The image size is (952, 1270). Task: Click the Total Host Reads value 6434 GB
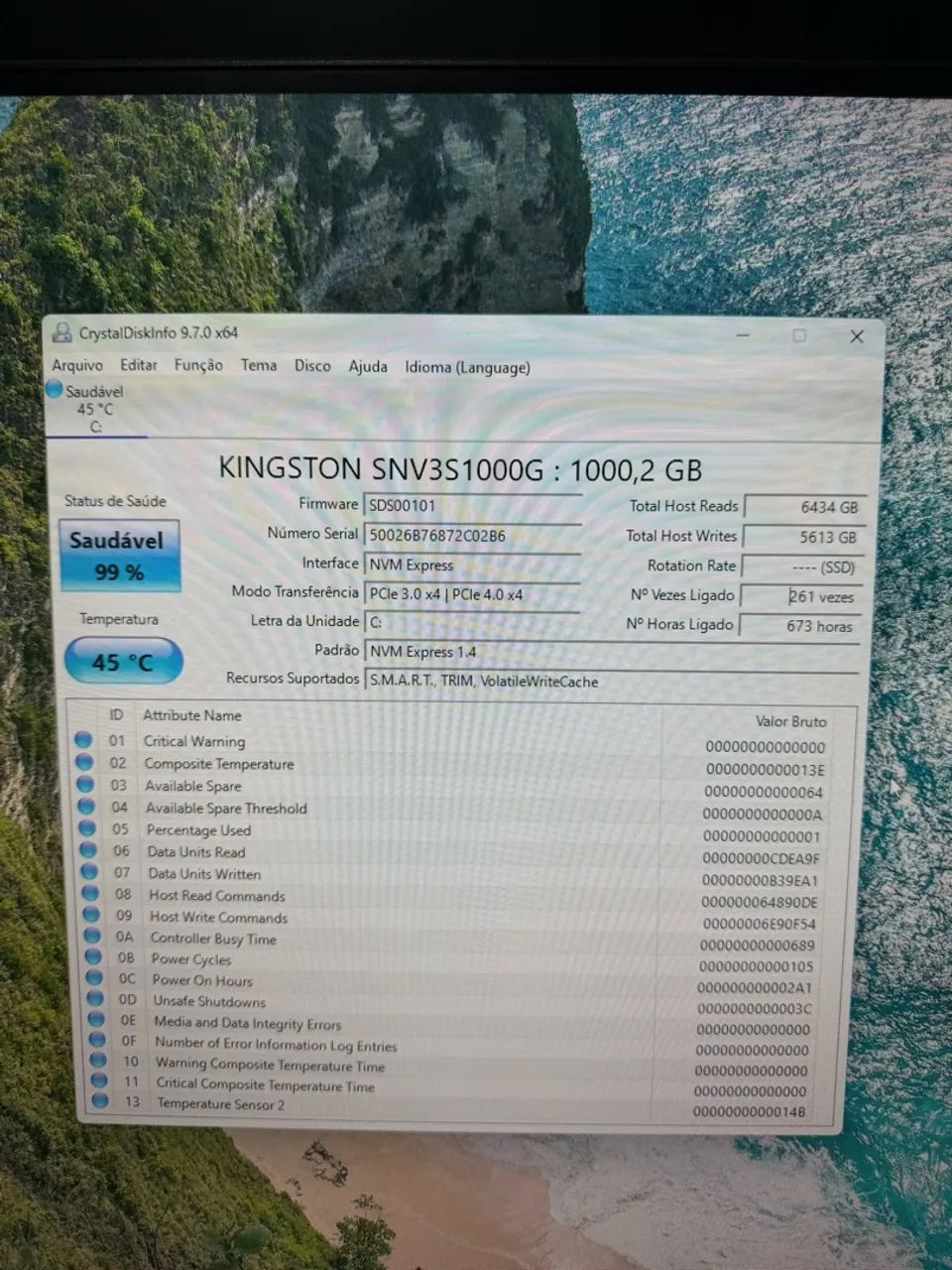click(x=805, y=507)
